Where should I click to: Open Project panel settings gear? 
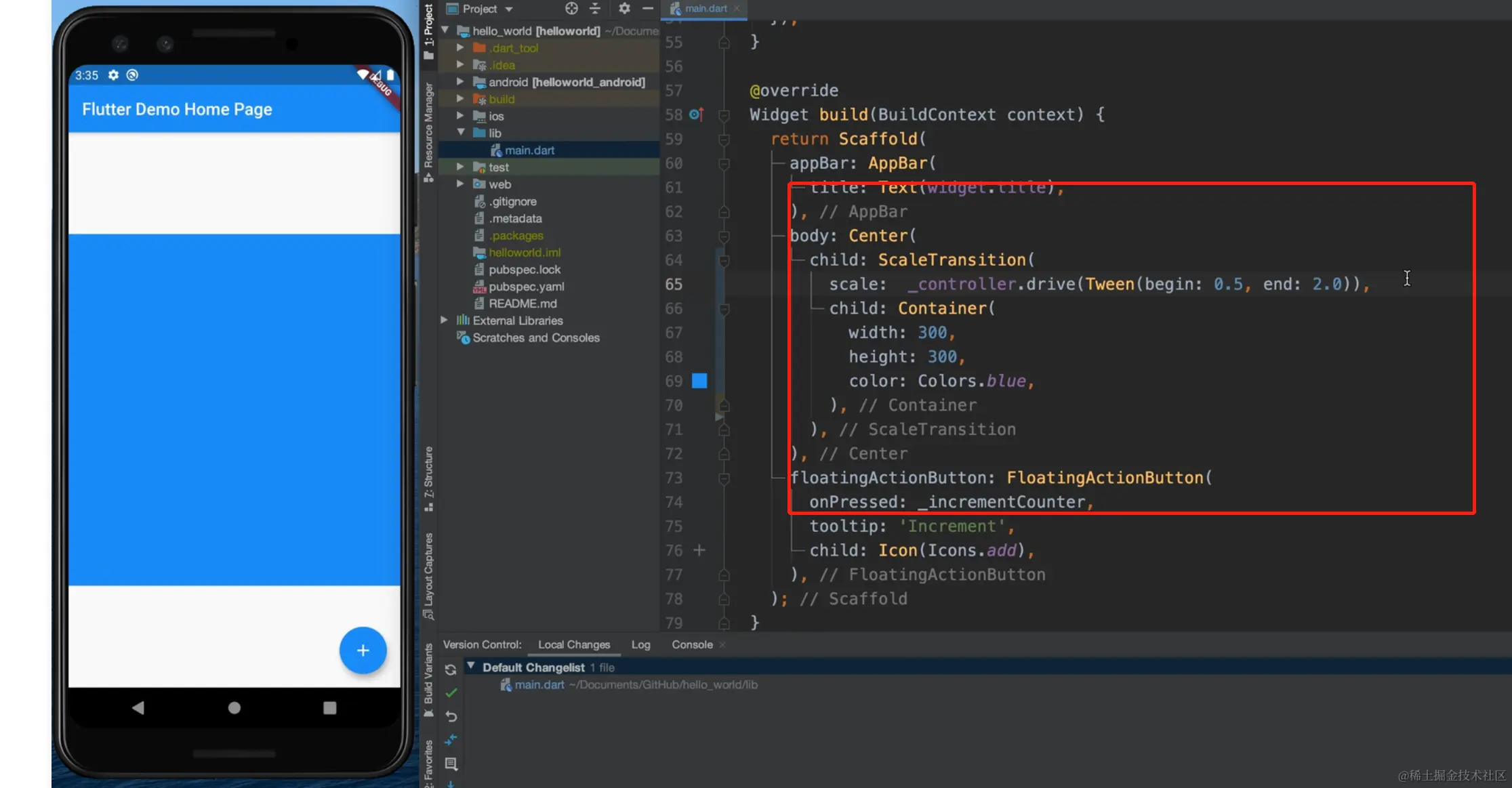point(624,9)
